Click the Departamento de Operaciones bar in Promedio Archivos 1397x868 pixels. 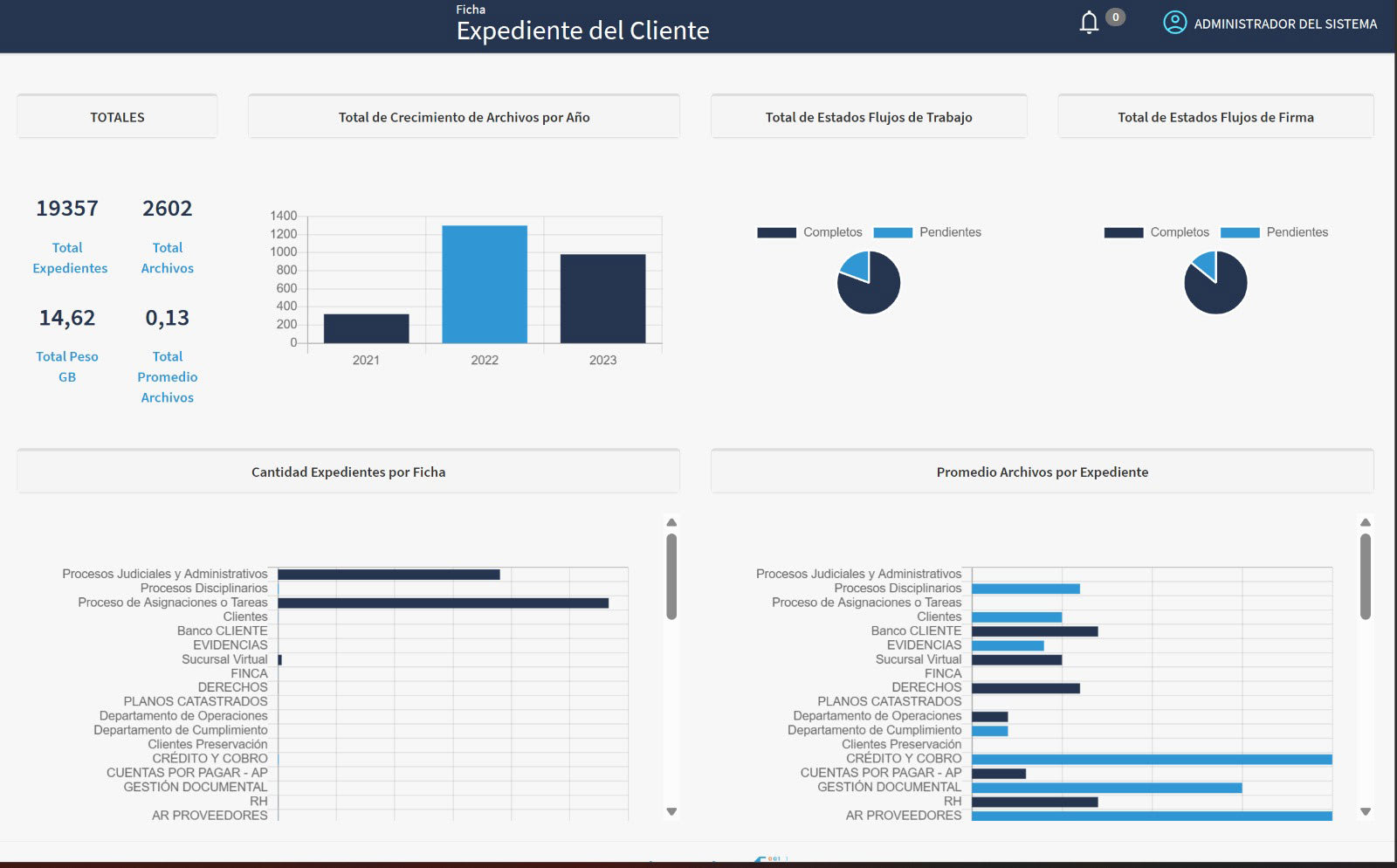pos(990,717)
